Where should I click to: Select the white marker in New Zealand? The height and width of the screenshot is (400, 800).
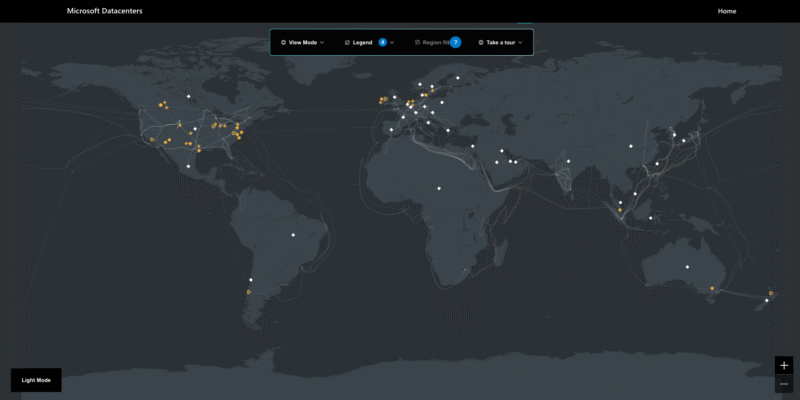(767, 301)
